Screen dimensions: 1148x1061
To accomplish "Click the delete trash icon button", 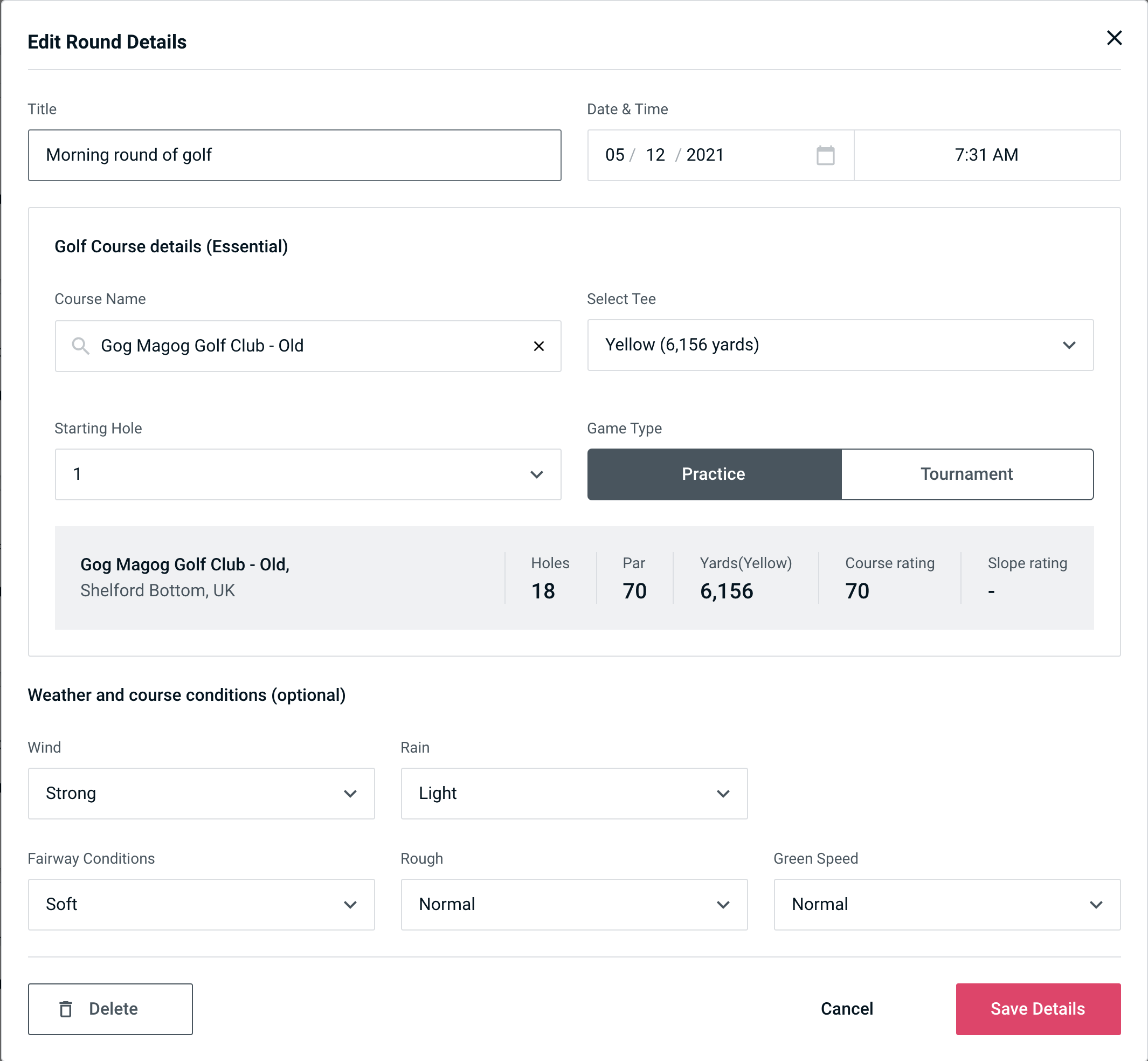I will coord(66,1008).
